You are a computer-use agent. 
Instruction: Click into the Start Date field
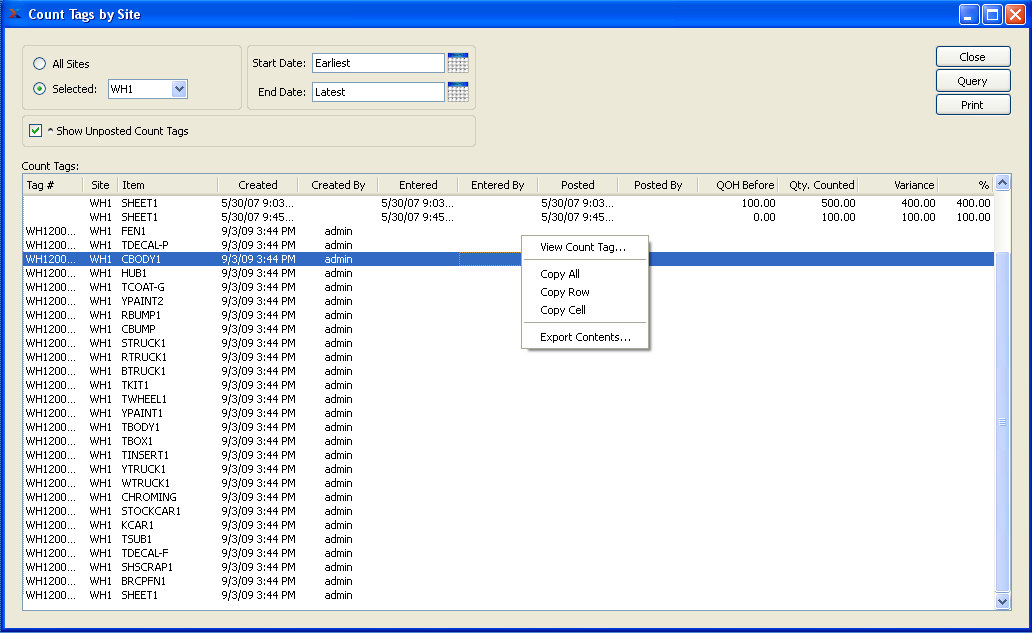[377, 63]
